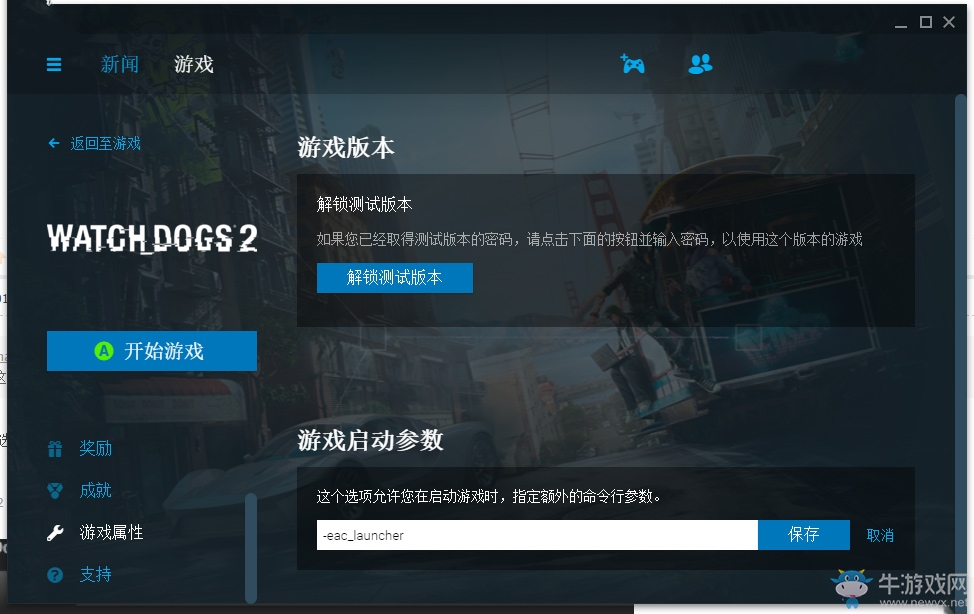The width and height of the screenshot is (974, 614).
Task: Click the 开始游戏 button
Action: [152, 351]
